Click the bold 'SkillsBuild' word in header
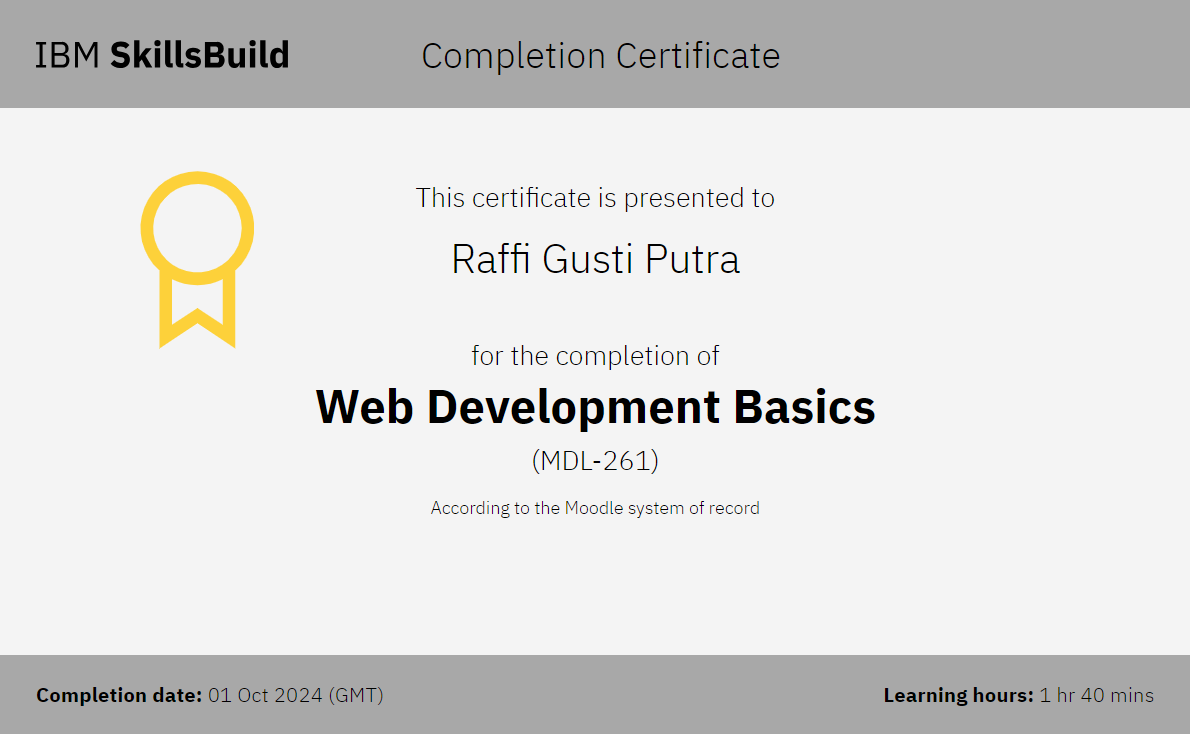1190x734 pixels. click(199, 55)
